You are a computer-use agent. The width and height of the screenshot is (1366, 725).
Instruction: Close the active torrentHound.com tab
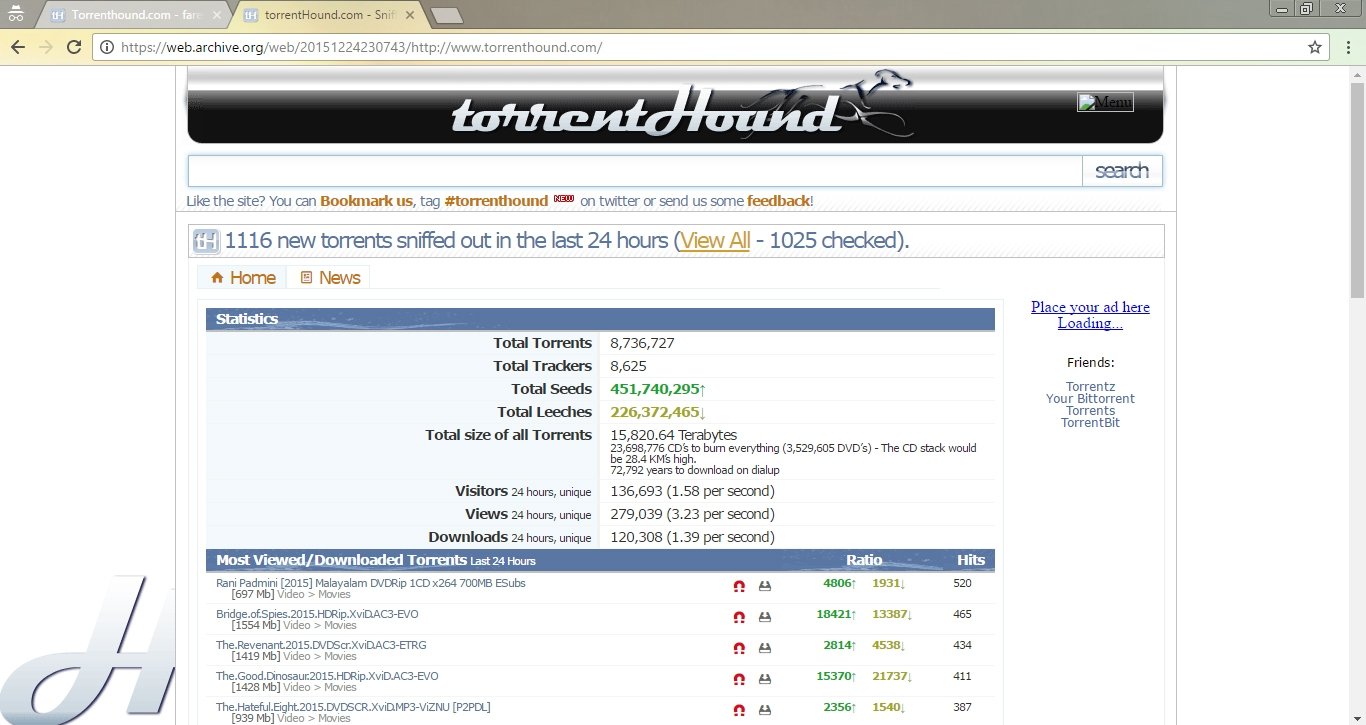point(412,15)
